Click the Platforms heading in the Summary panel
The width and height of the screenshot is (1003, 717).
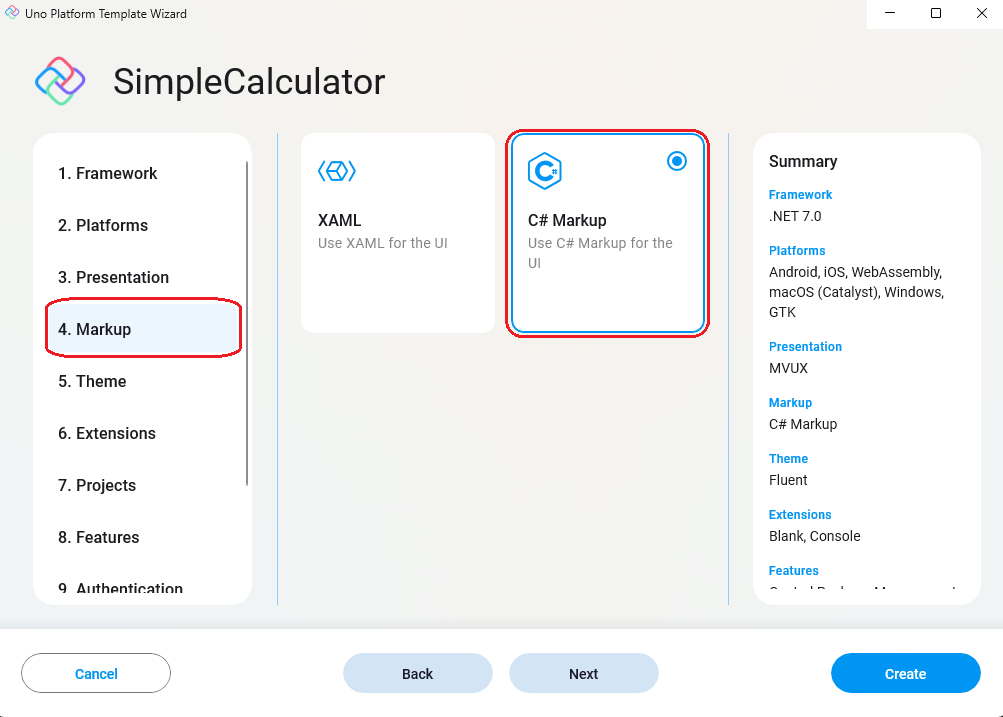pos(796,250)
